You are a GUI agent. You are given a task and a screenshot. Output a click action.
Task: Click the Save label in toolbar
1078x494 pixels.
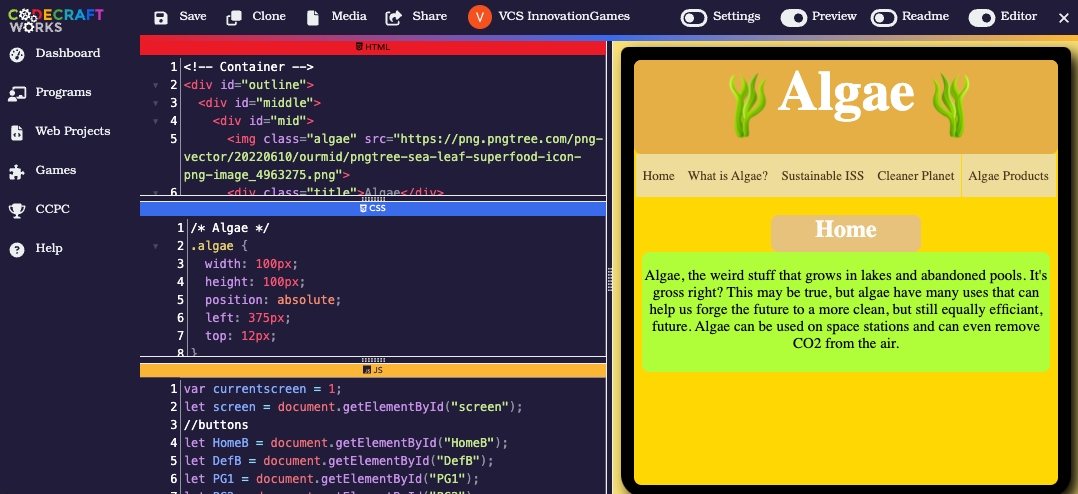192,16
